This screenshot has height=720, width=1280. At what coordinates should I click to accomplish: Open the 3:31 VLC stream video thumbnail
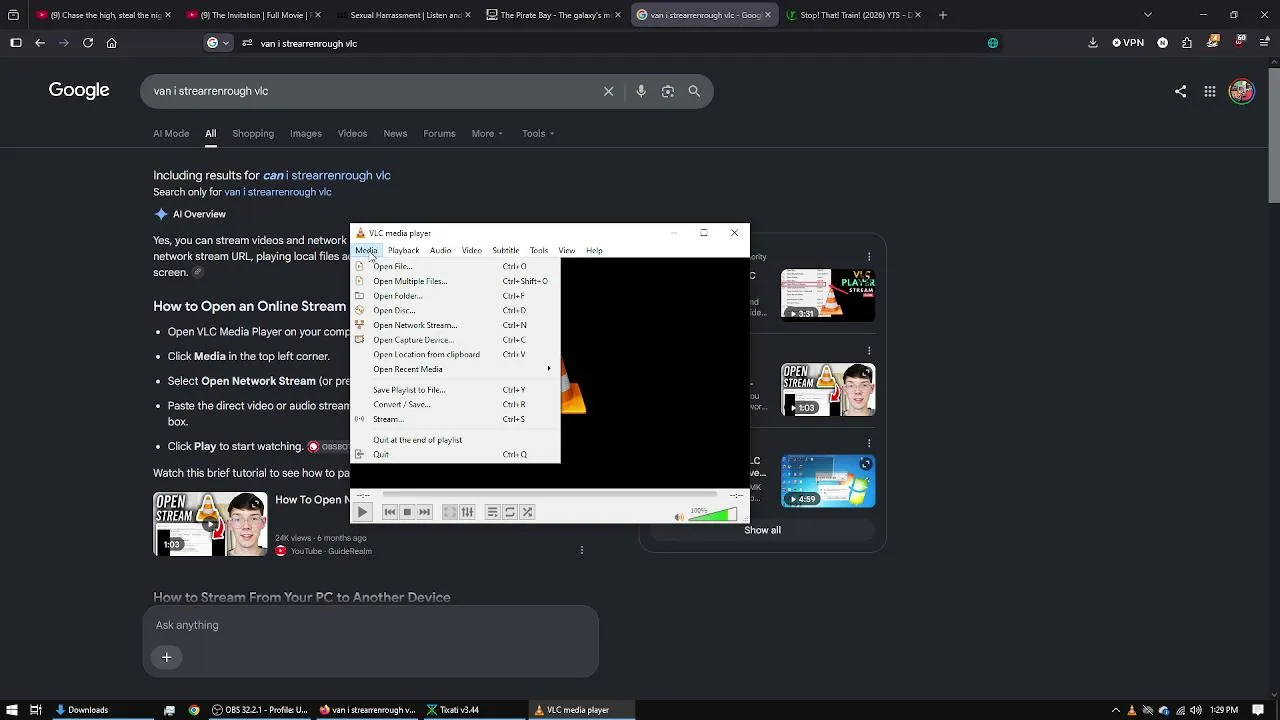click(x=828, y=294)
